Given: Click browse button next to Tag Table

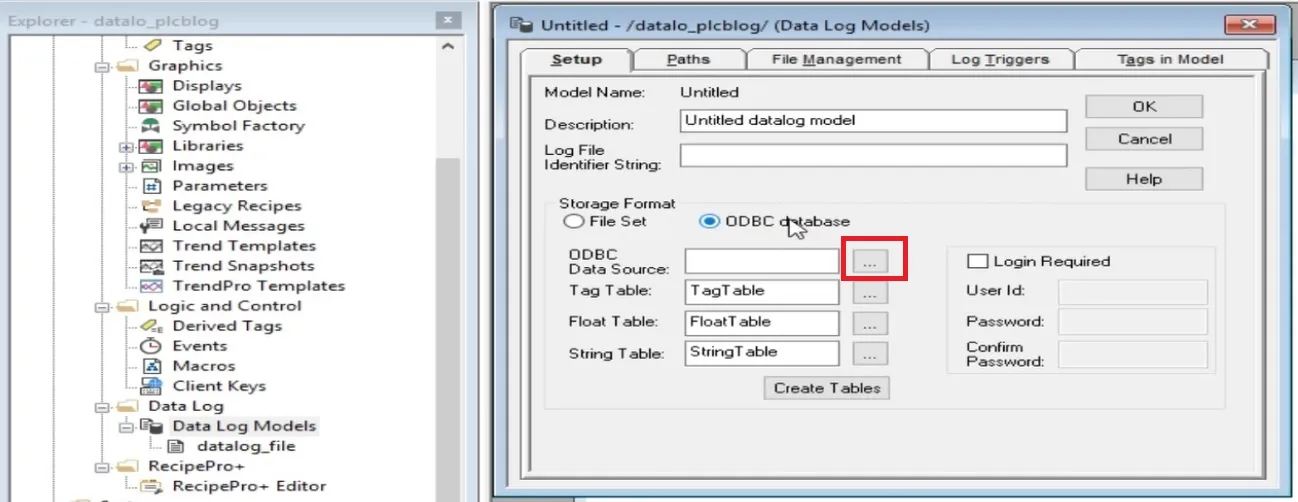Looking at the screenshot, I should click(x=870, y=293).
